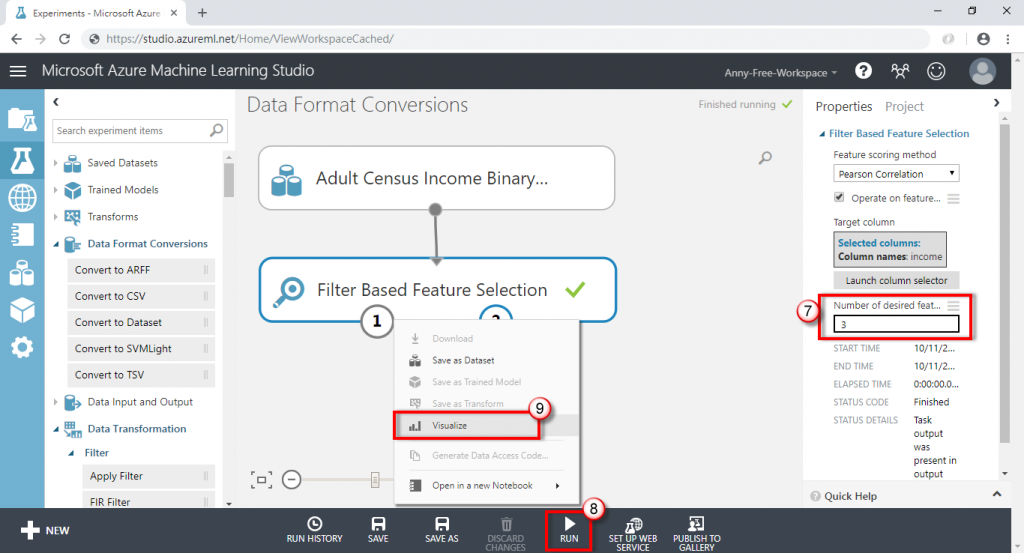Click Launch column selector button

(896, 280)
